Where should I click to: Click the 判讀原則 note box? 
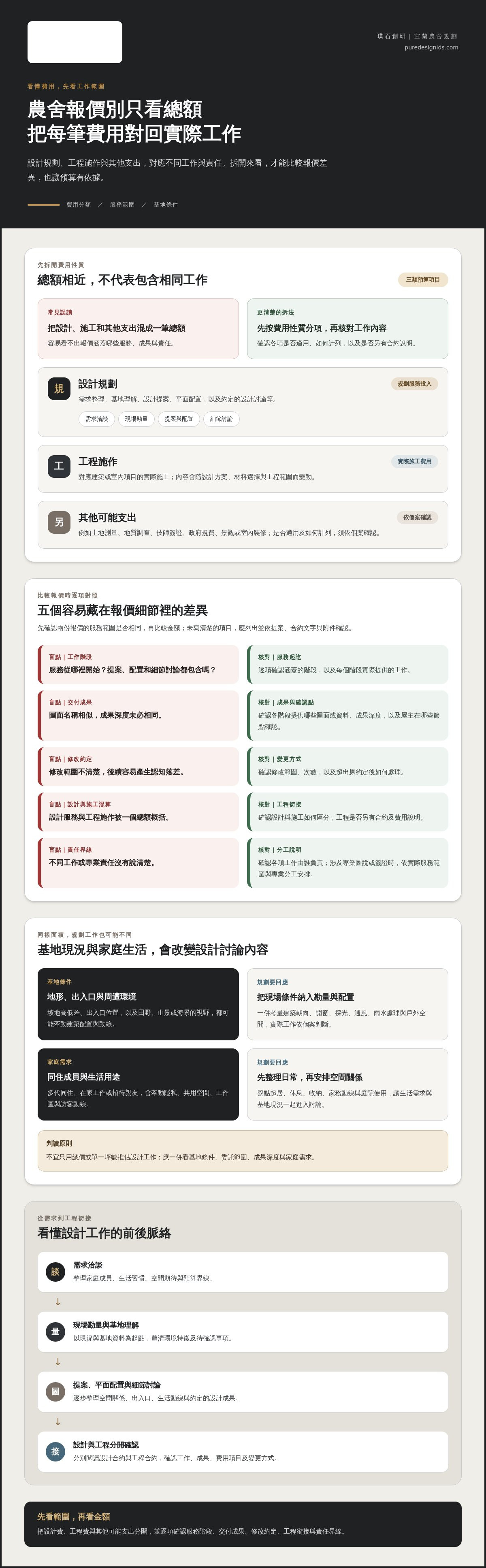pyautogui.click(x=243, y=1150)
